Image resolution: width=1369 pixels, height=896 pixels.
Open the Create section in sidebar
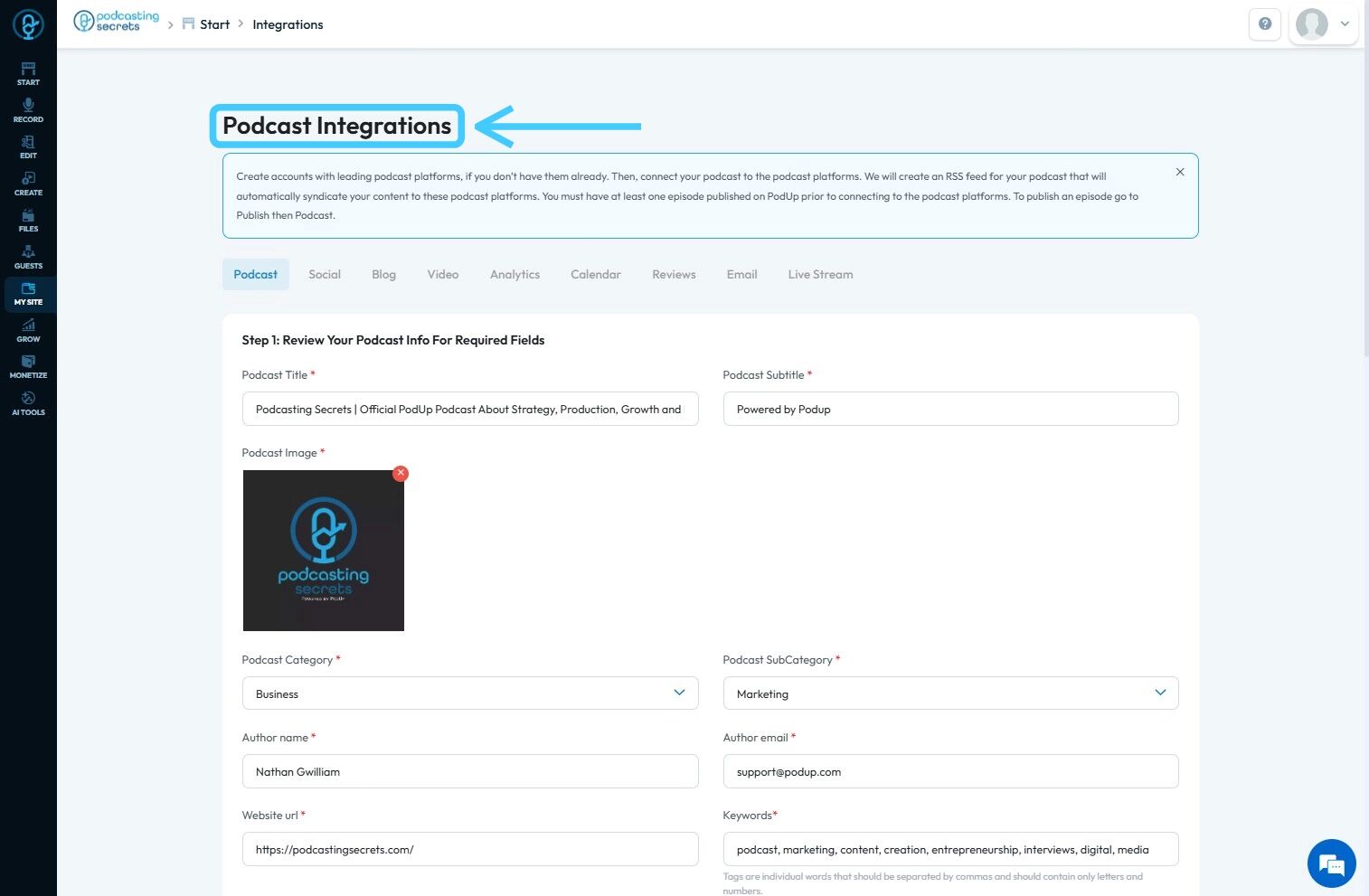28,184
